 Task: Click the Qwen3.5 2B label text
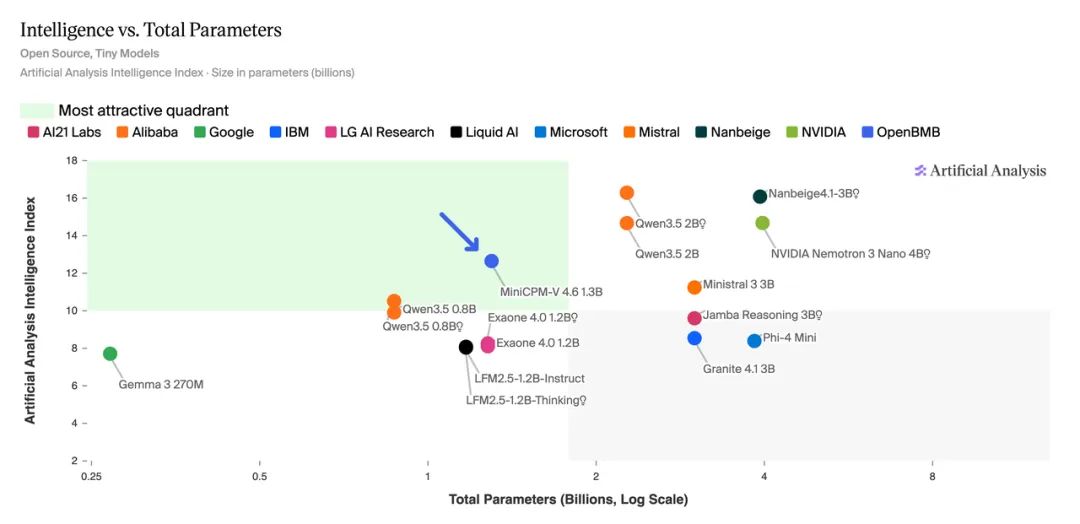667,253
